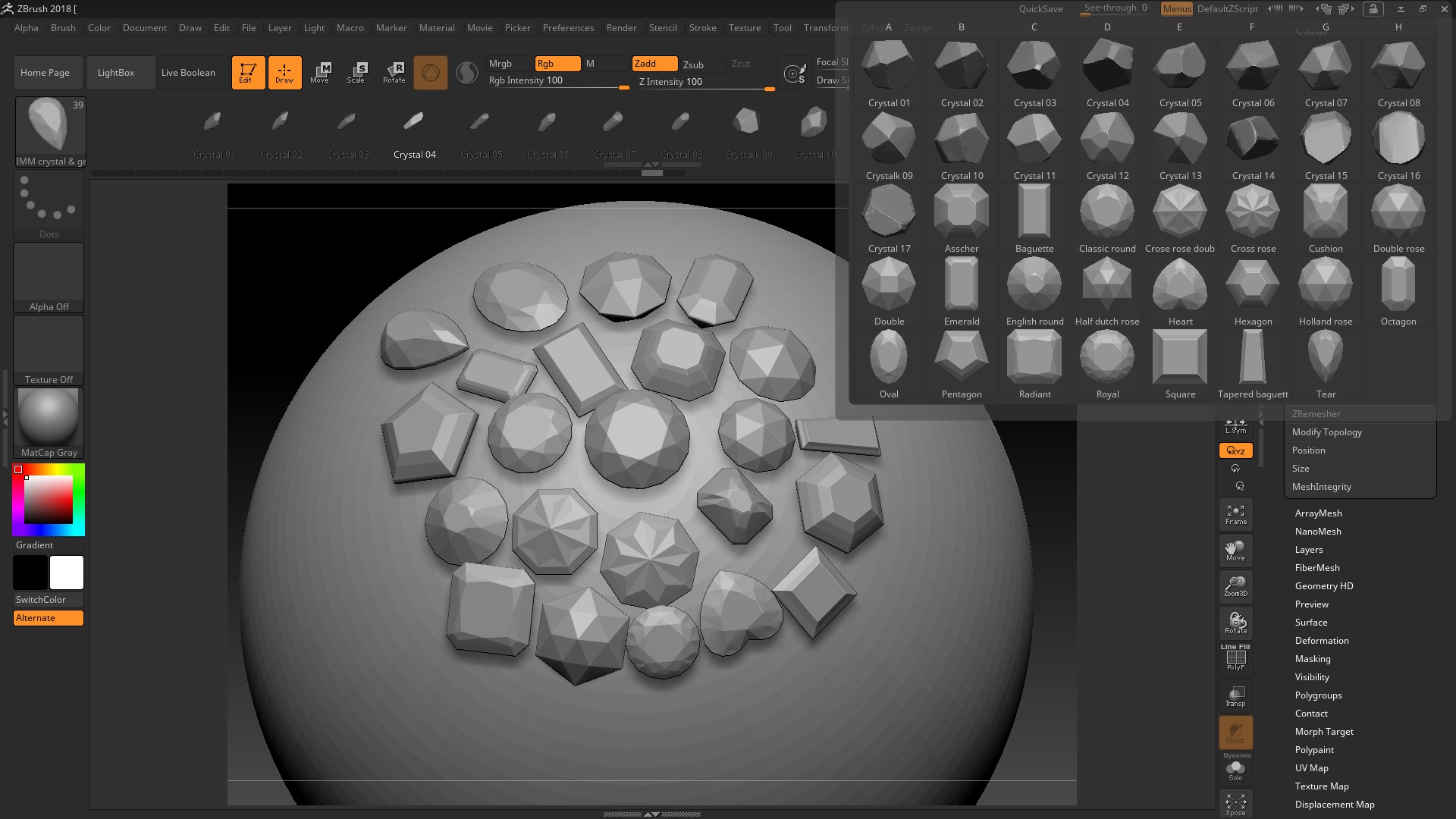Viewport: 1456px width, 819px height.
Task: Select the Scale tool icon
Action: [356, 72]
